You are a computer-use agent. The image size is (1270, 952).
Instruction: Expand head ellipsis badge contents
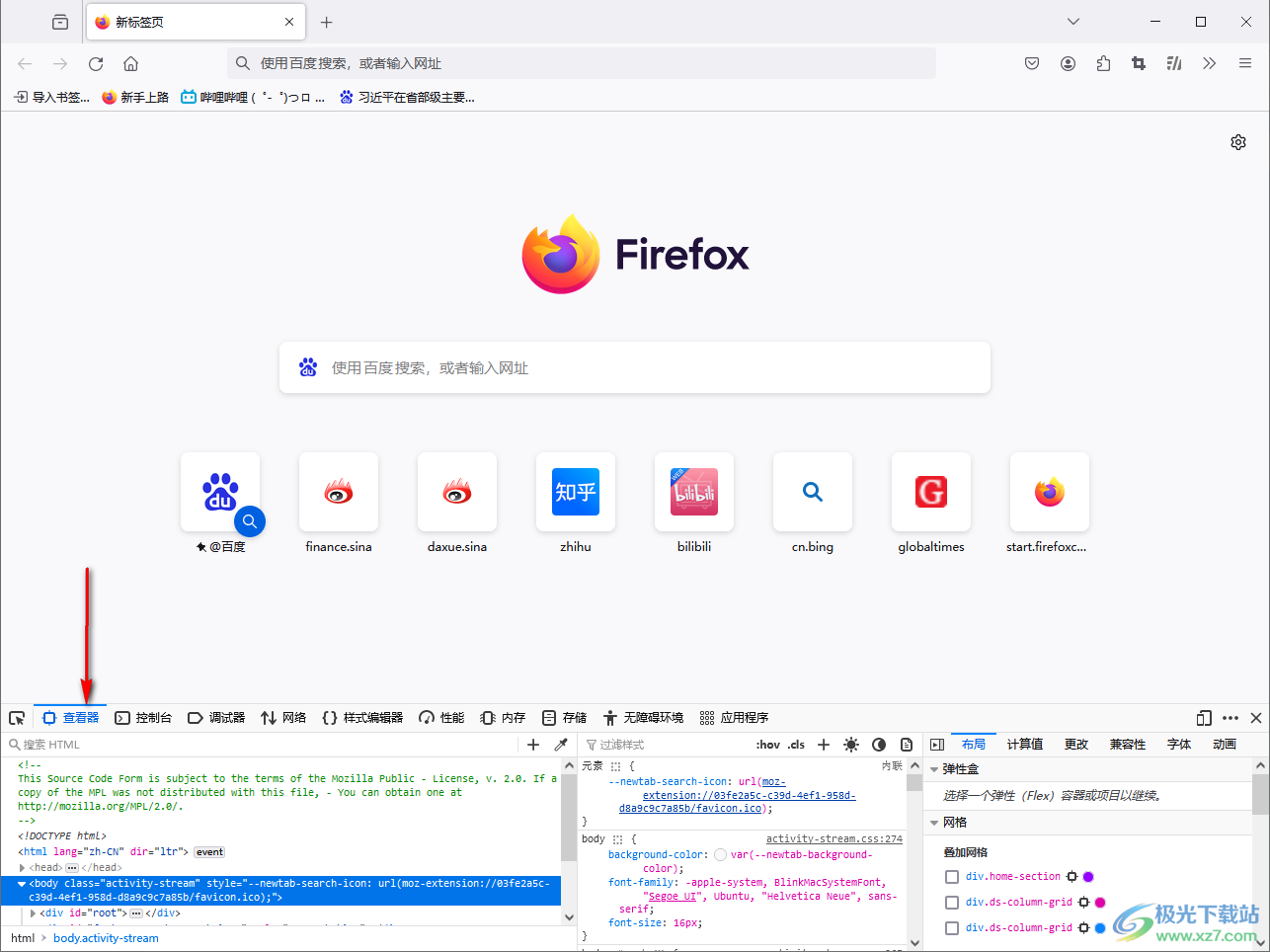[72, 868]
